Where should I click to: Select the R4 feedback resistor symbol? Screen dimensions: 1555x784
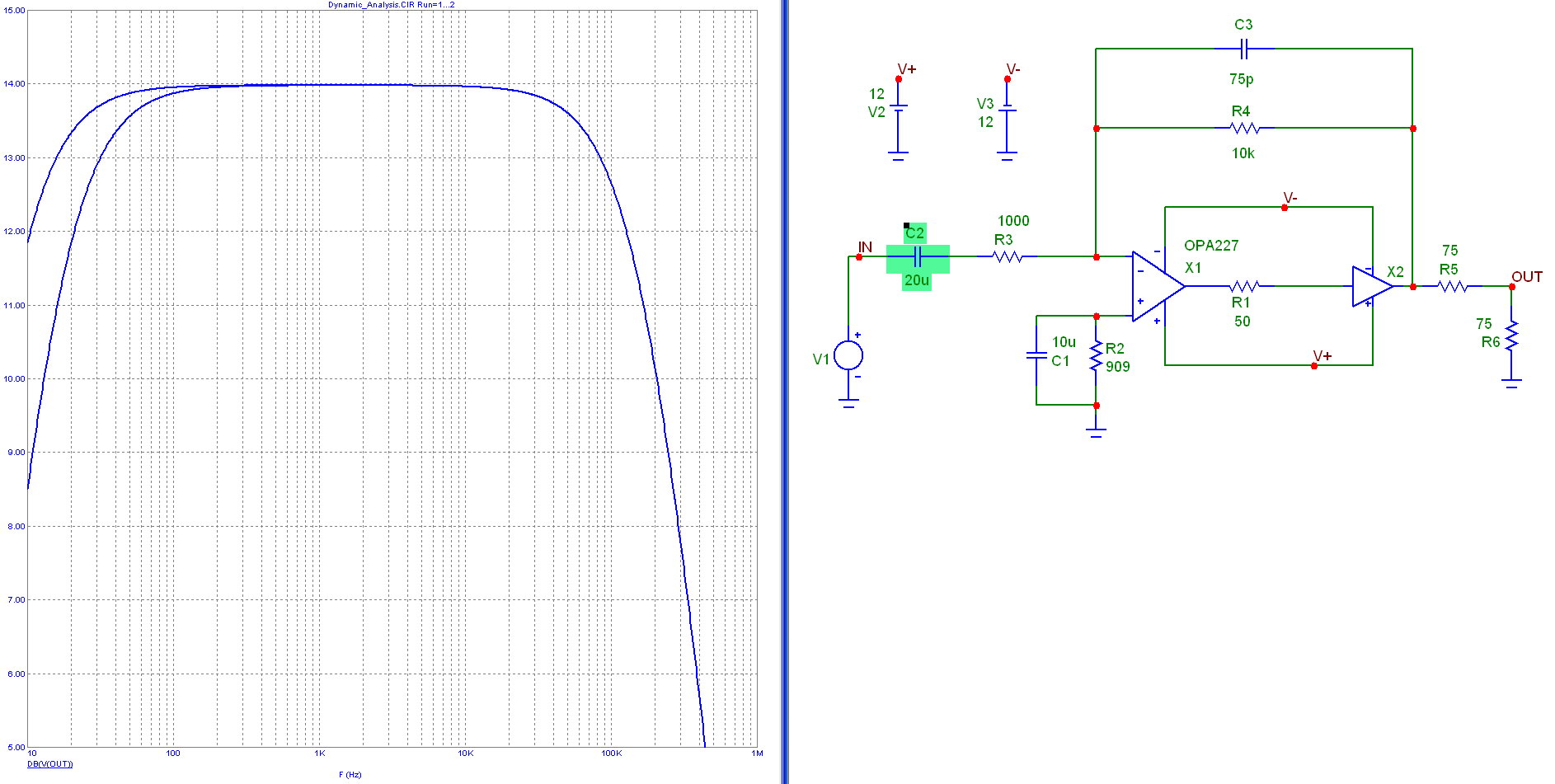pos(1244,128)
